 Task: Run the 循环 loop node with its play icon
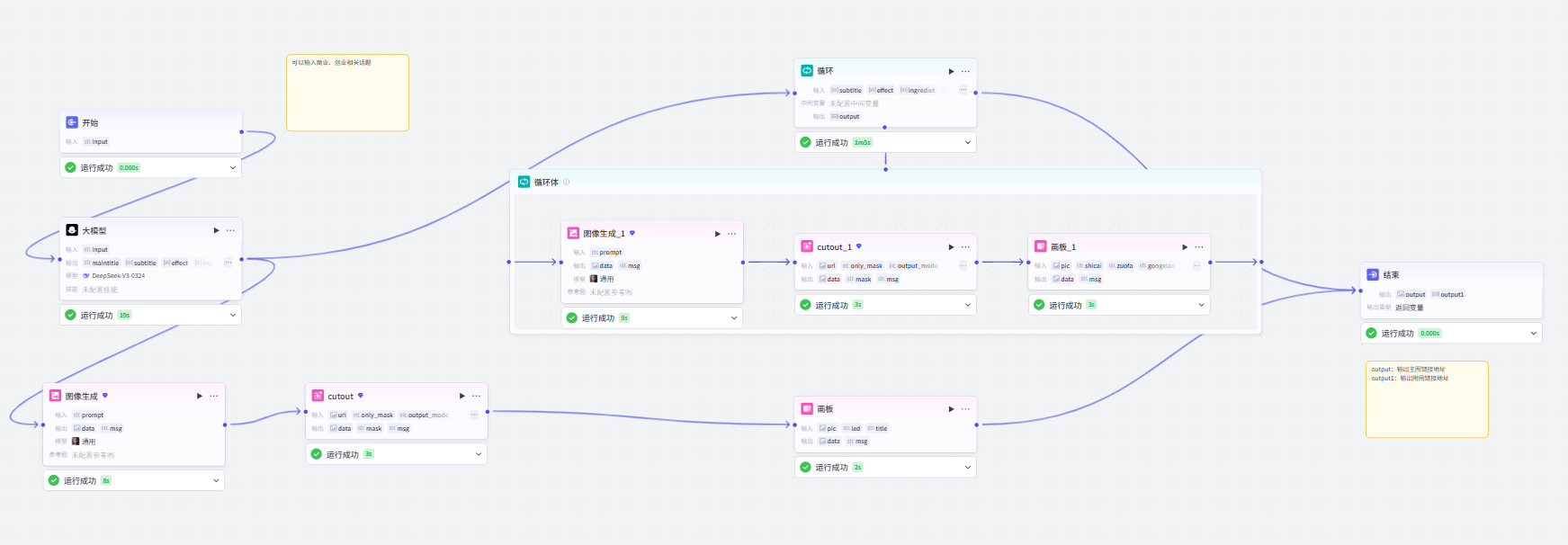[x=951, y=71]
